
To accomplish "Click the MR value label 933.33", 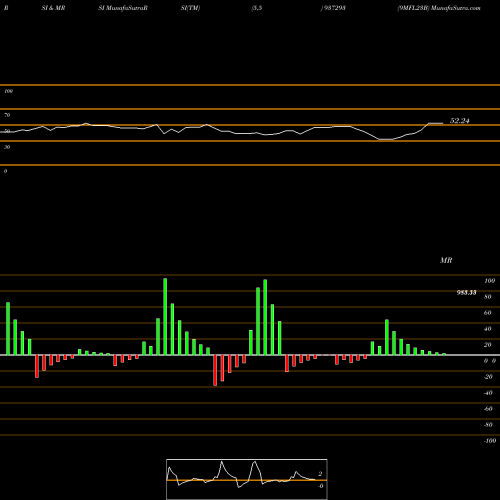I will (x=466, y=293).
